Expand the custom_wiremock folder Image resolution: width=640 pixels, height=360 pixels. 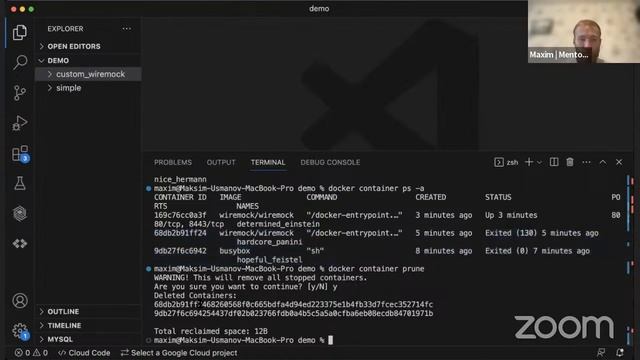(88, 74)
